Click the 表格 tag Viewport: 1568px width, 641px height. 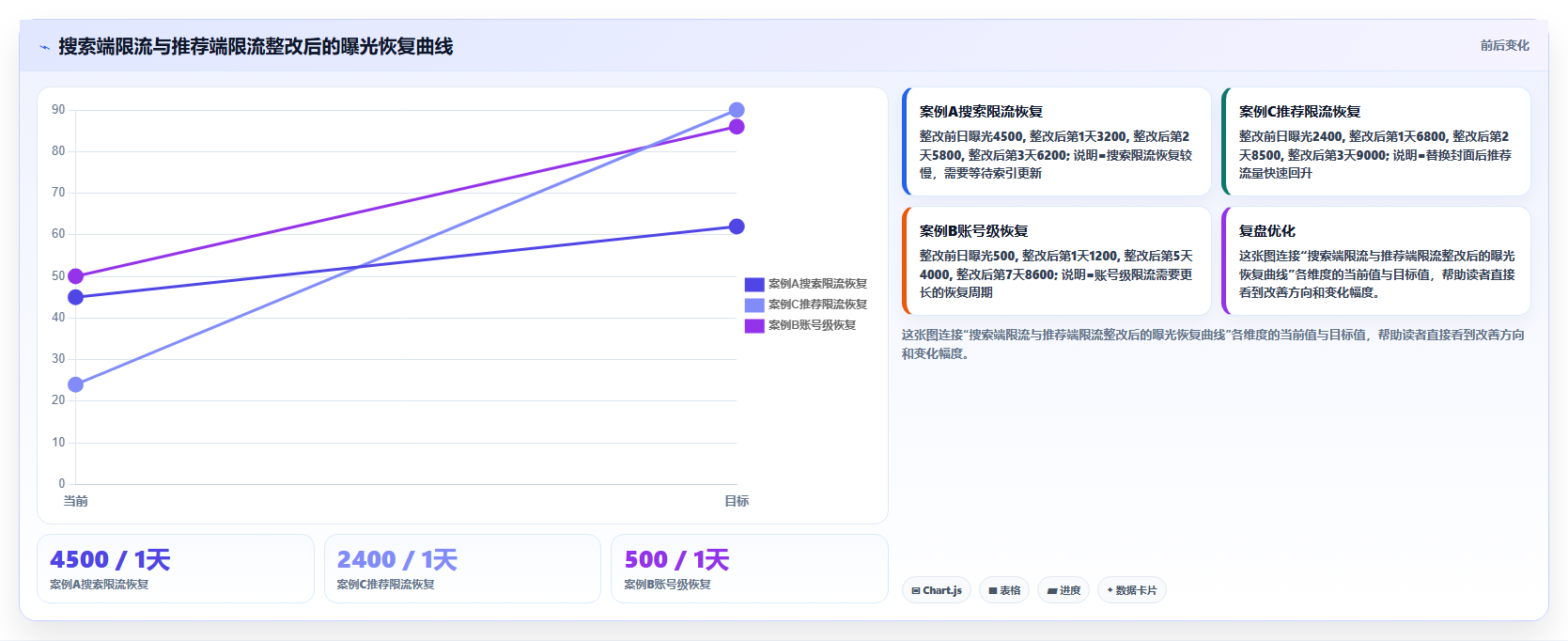pos(1004,590)
